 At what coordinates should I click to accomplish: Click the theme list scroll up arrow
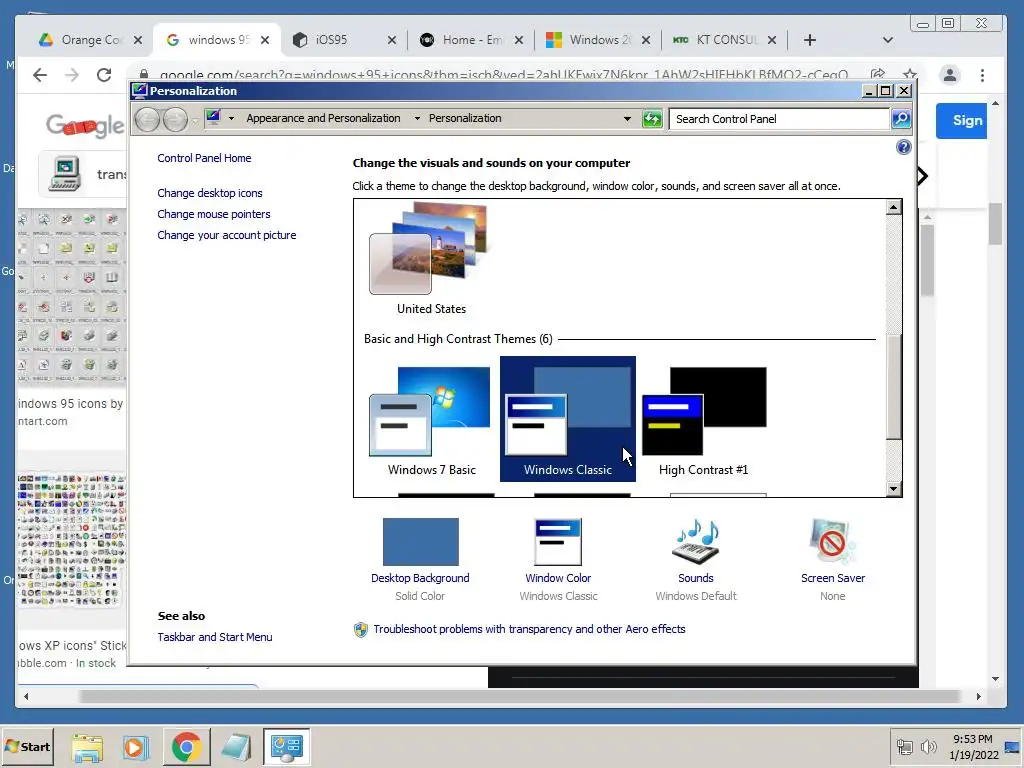click(894, 208)
